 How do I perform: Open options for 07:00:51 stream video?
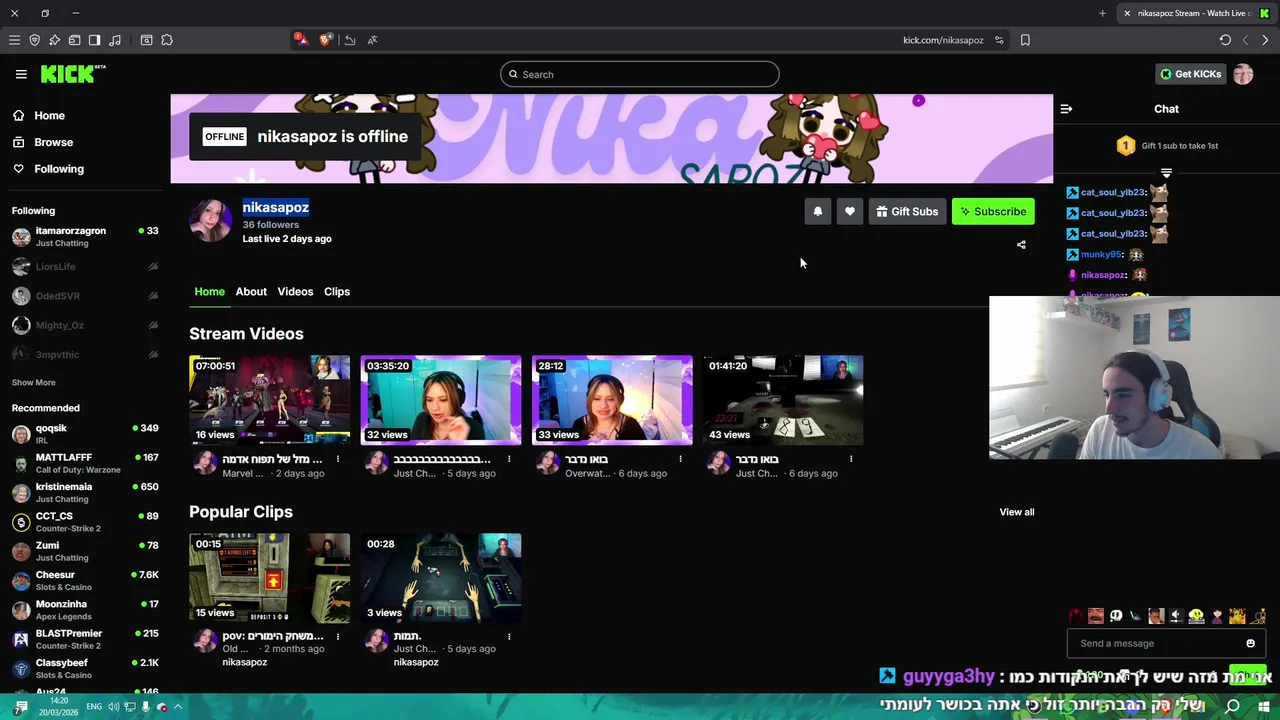point(338,459)
